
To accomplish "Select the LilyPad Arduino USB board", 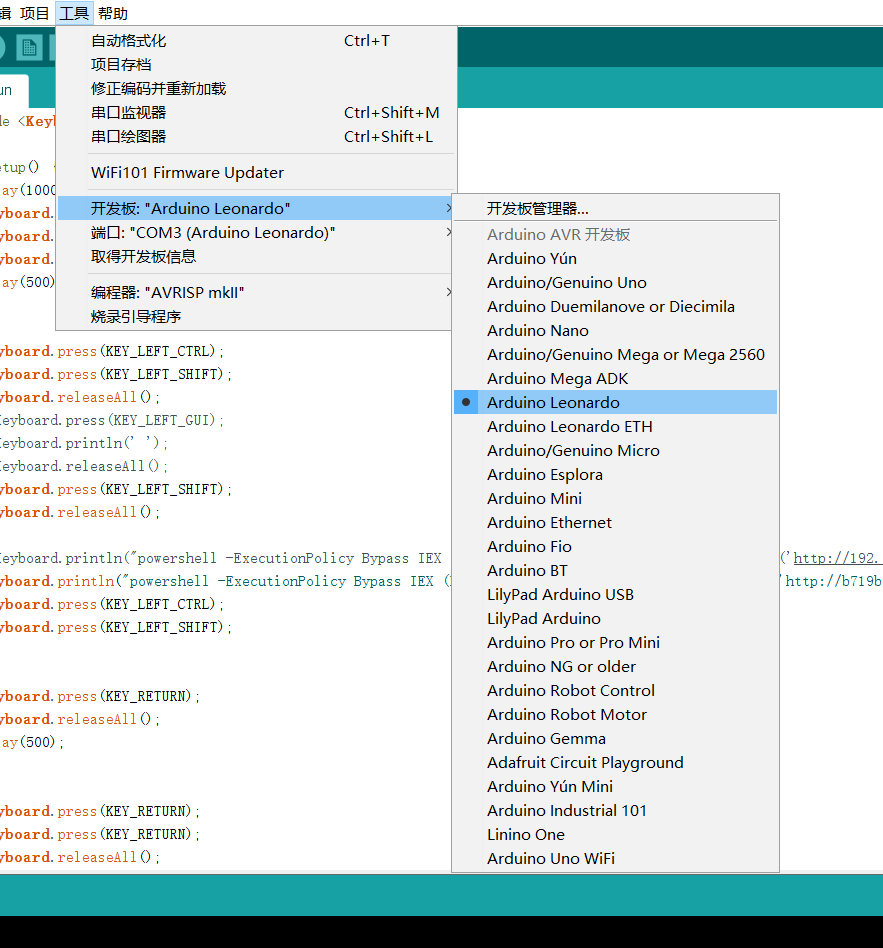I will [560, 594].
